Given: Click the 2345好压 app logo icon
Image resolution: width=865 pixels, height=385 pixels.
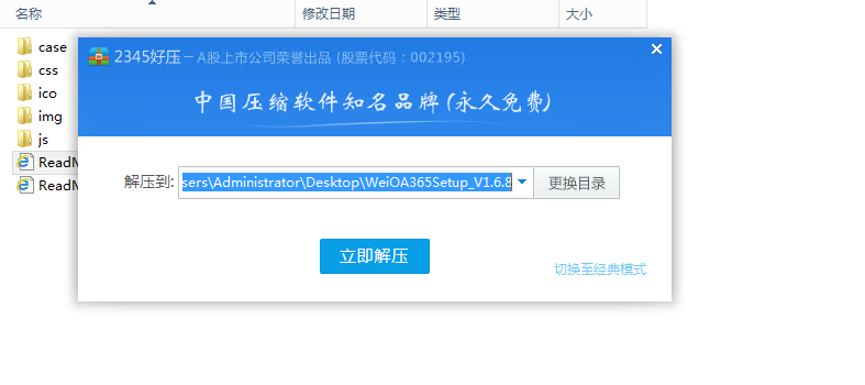Looking at the screenshot, I should tap(99, 56).
